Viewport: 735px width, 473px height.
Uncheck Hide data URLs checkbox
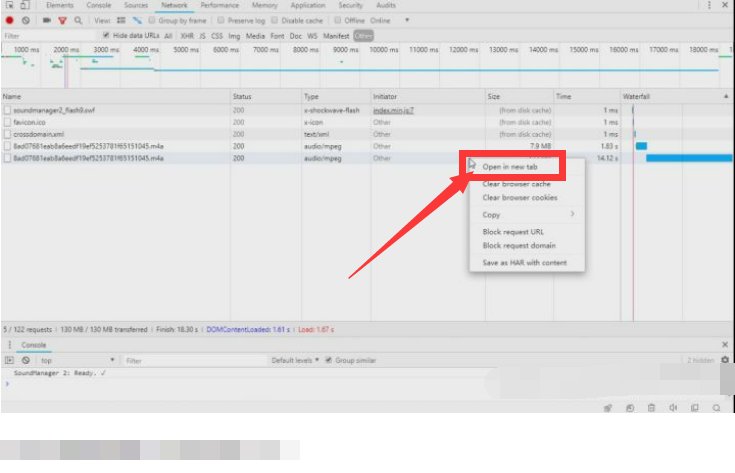106,35
